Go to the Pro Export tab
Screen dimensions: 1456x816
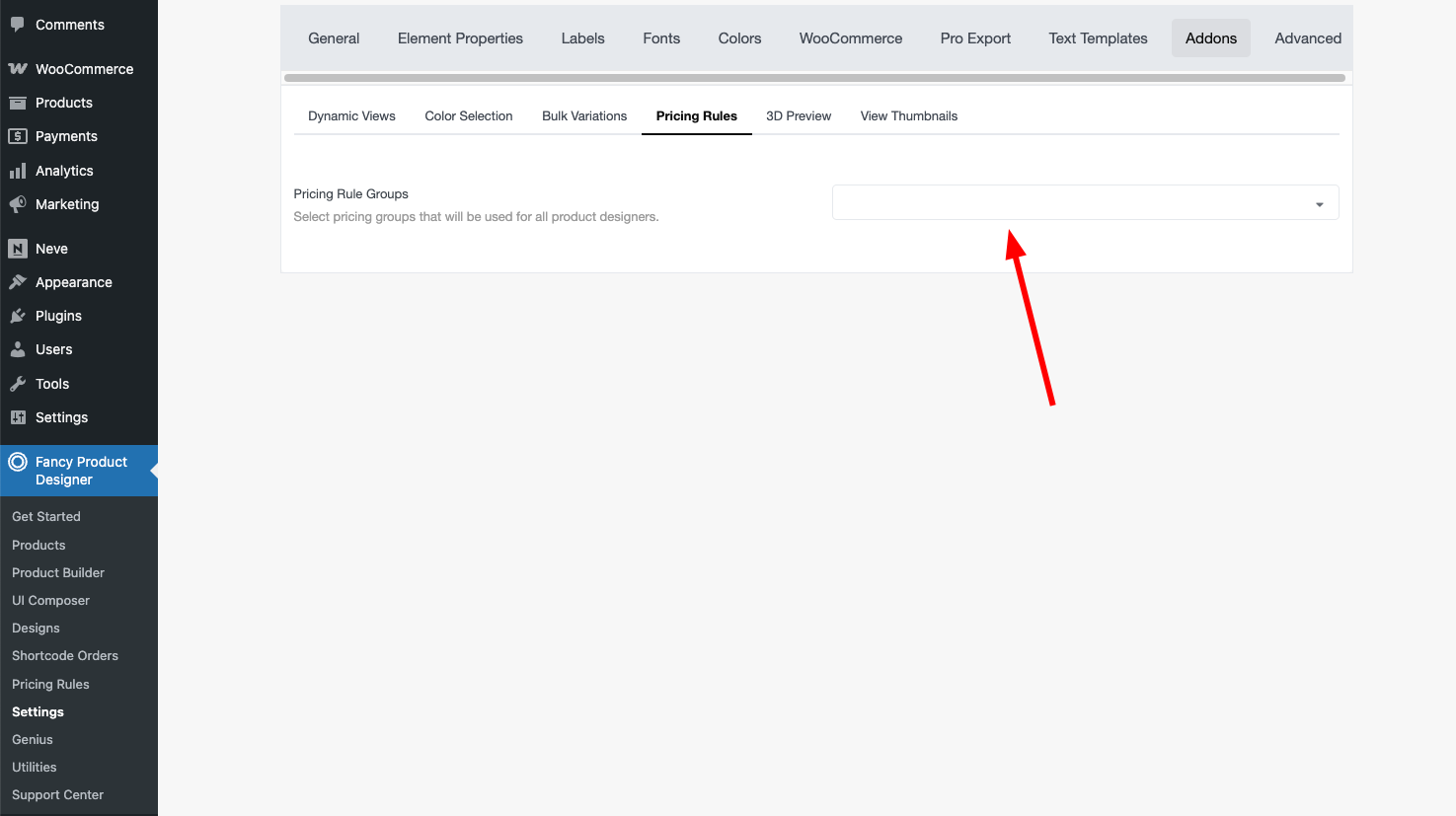pos(975,38)
